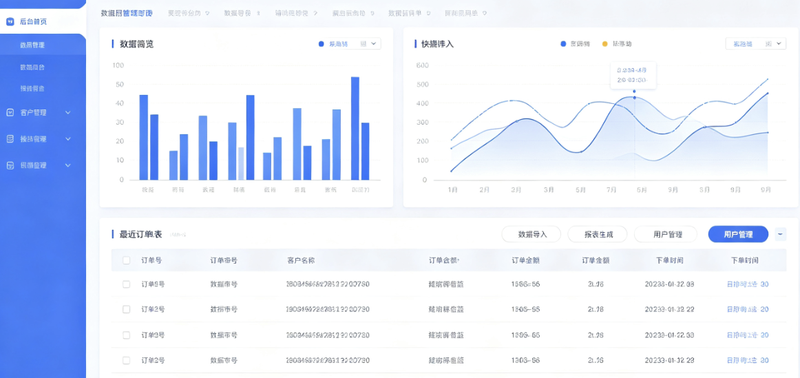Open the blue link in 订单3号 row
800x378 pixels.
point(747,335)
